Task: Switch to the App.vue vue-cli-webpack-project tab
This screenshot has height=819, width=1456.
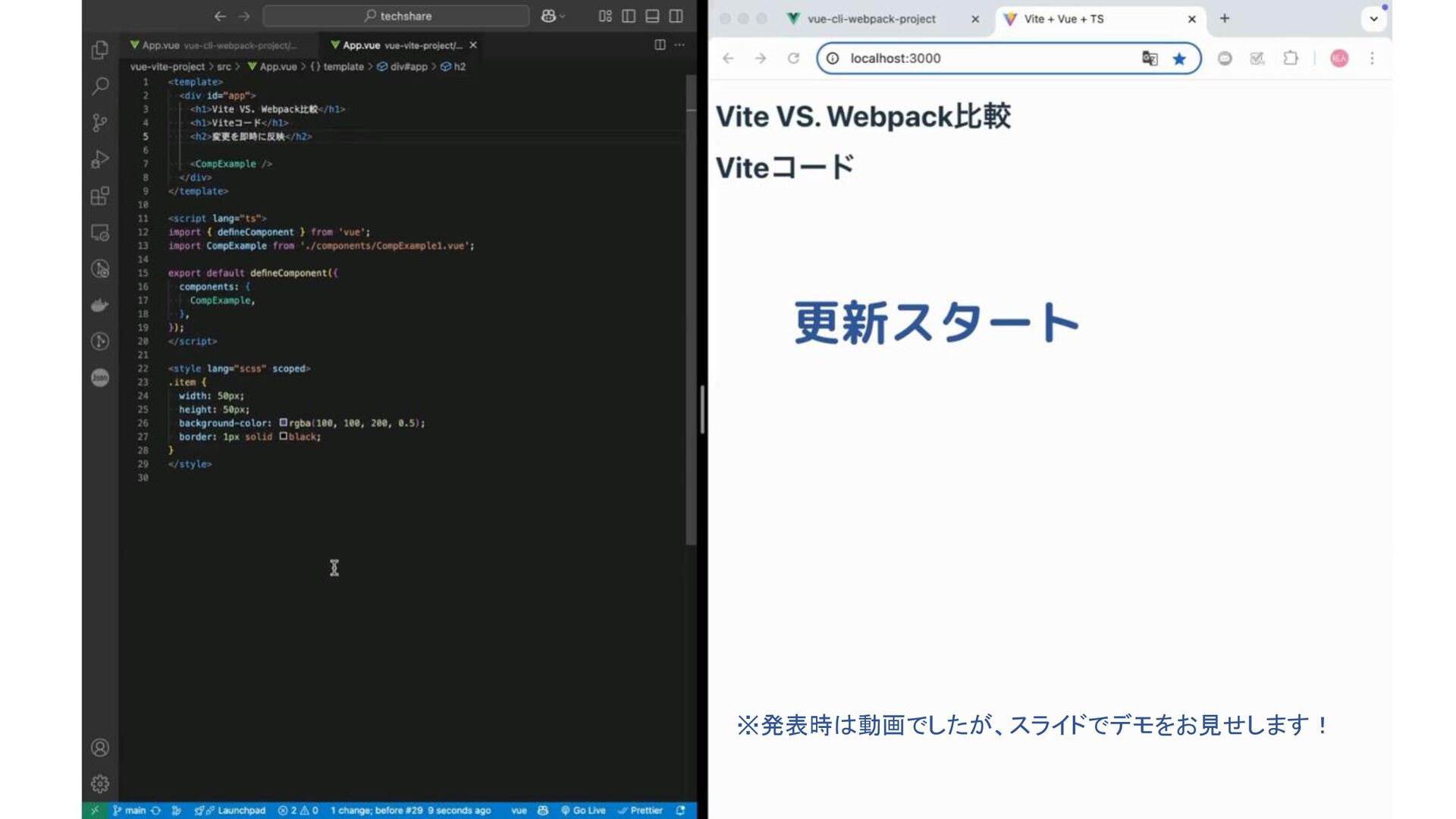Action: [x=219, y=45]
